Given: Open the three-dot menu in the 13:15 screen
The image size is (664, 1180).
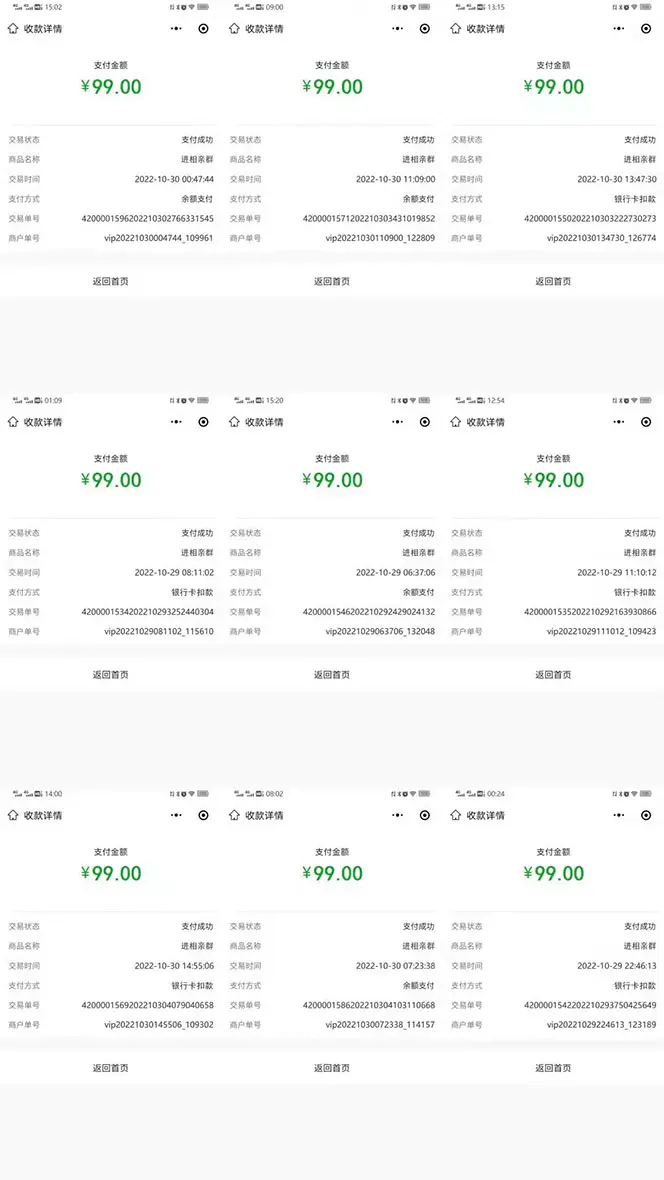Looking at the screenshot, I should coord(619,29).
